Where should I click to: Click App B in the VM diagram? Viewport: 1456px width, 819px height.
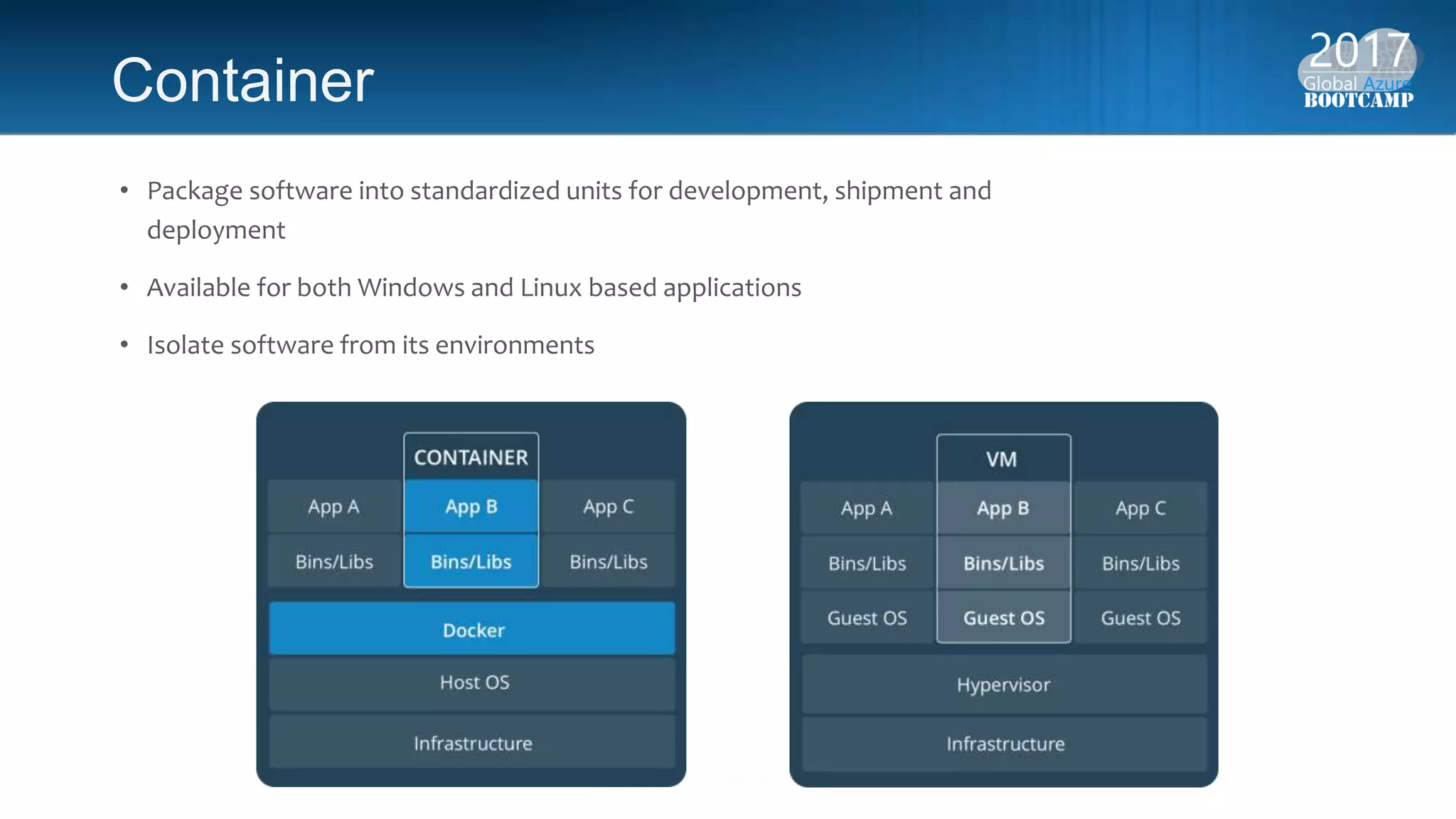pos(1003,509)
